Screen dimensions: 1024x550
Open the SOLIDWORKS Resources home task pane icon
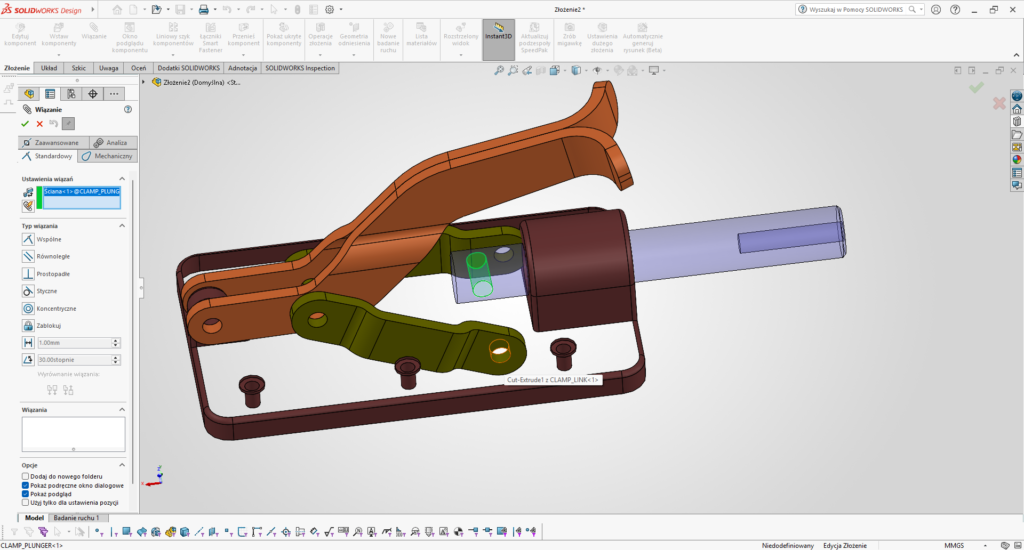point(1017,109)
